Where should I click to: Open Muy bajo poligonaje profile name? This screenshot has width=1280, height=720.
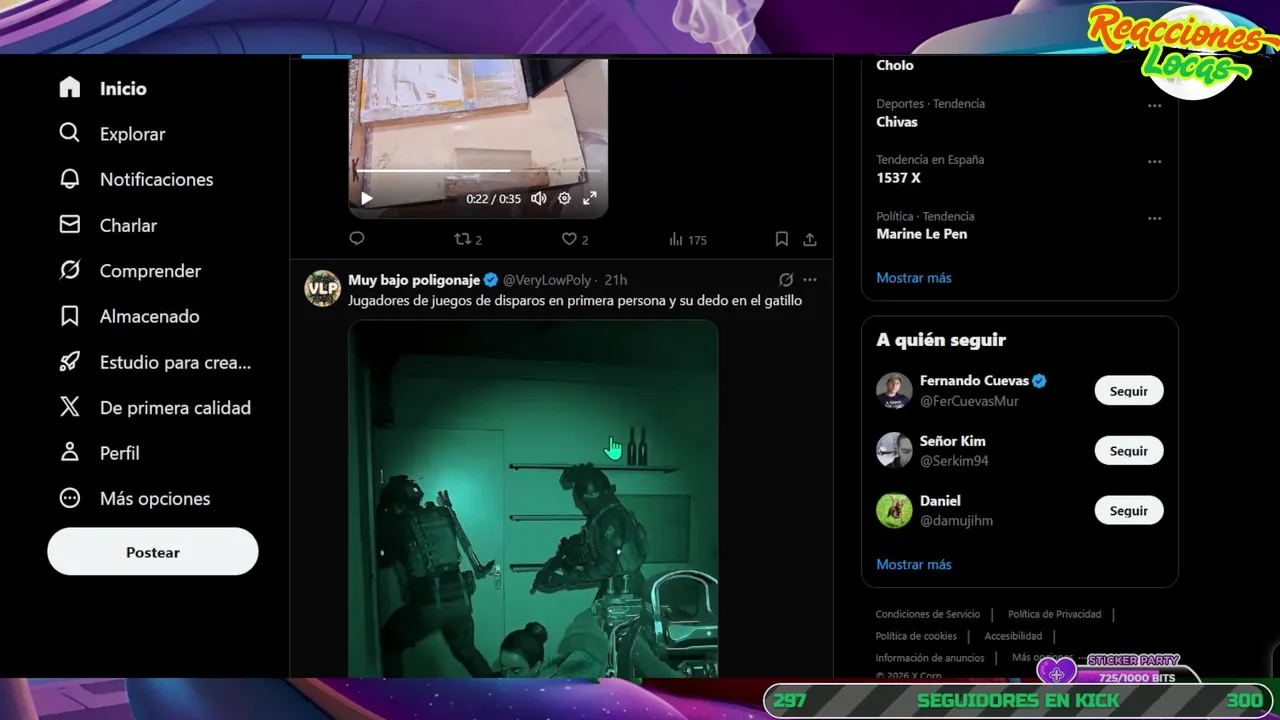pos(414,280)
